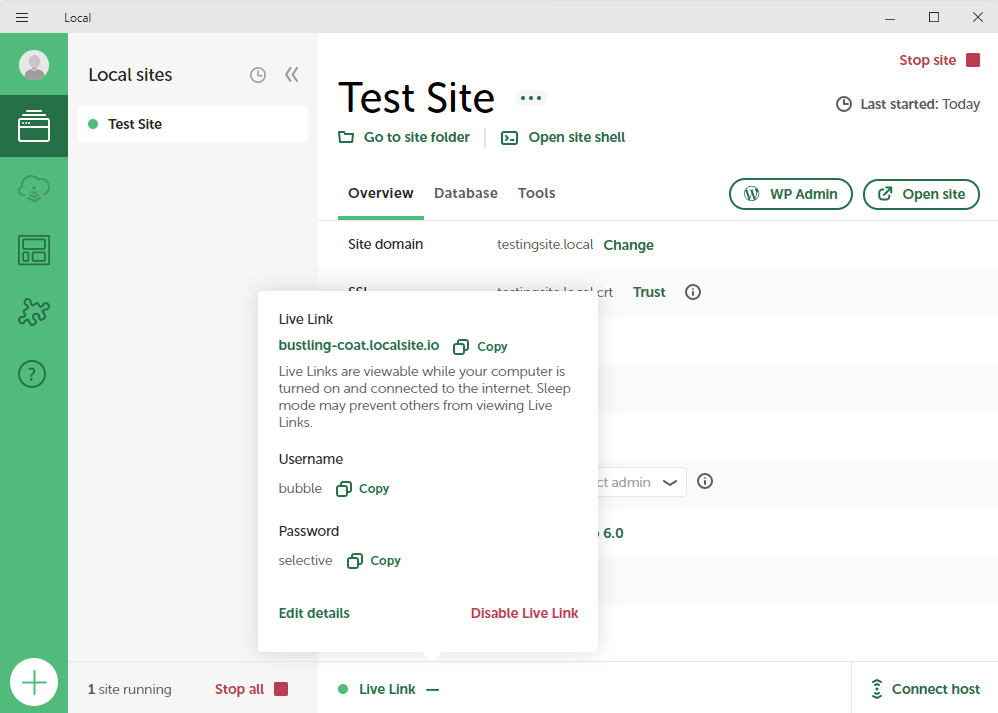
Task: Open the Add-ons puzzle icon
Action: pyautogui.click(x=34, y=312)
